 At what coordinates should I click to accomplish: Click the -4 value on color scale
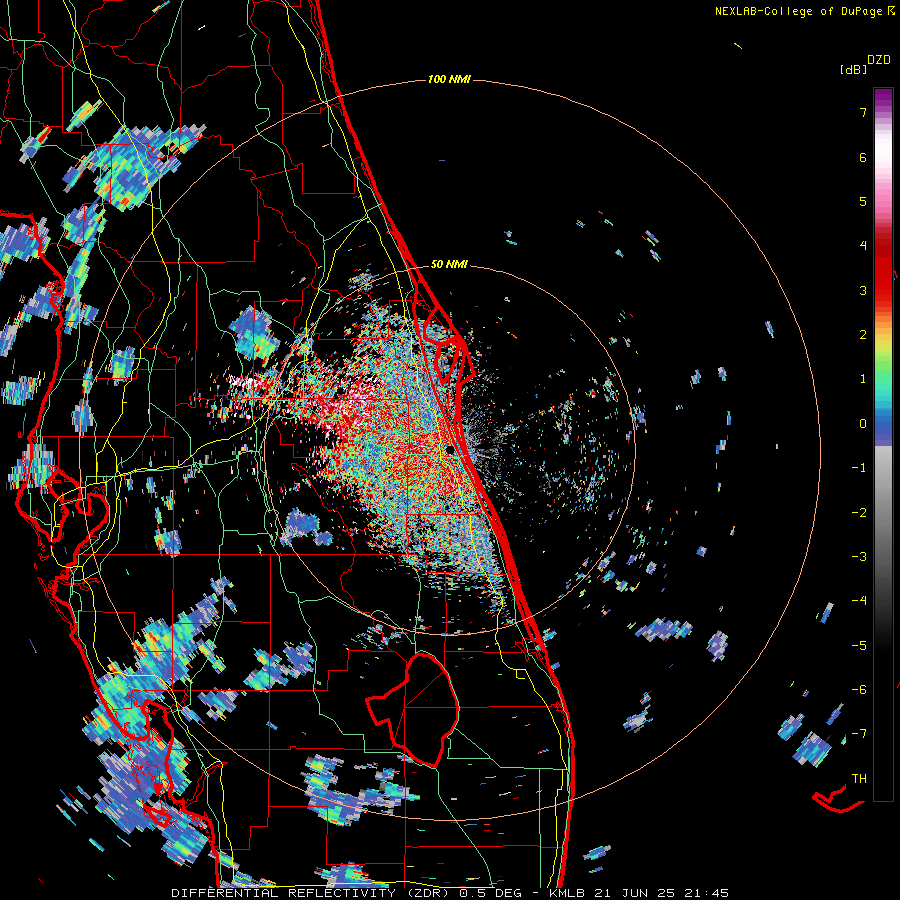click(859, 601)
